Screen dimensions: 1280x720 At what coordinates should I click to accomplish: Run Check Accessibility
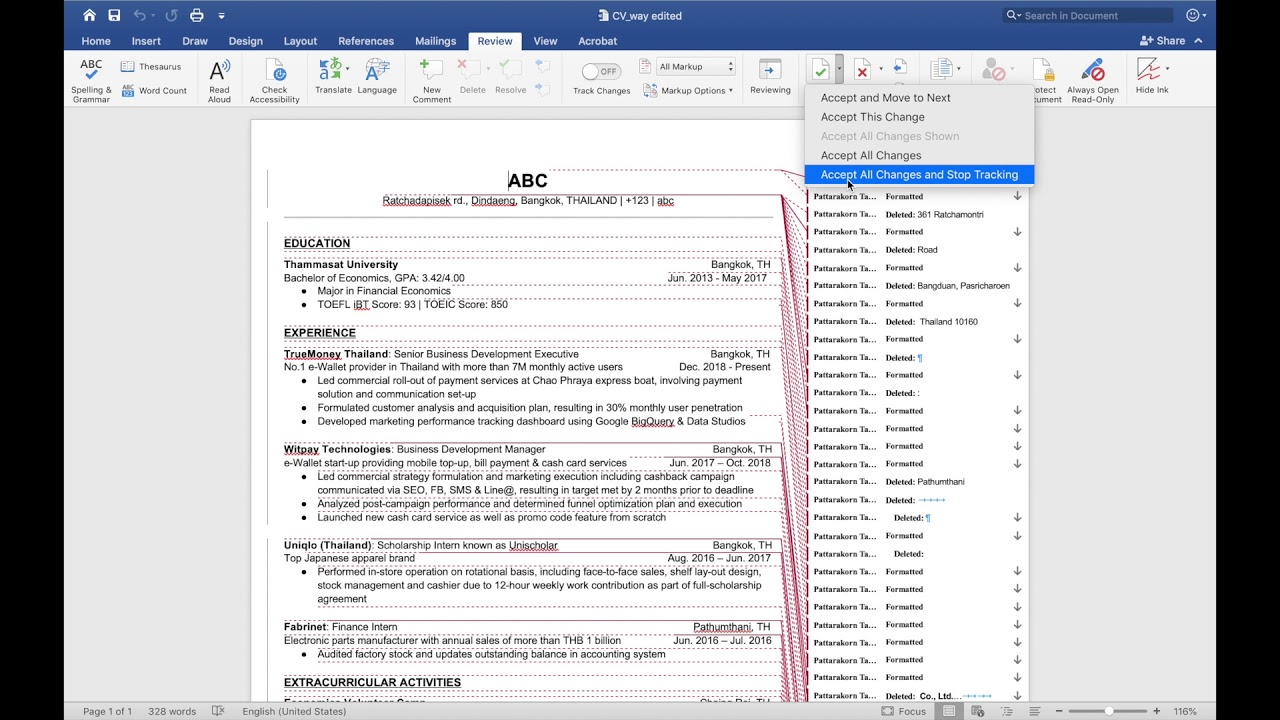tap(274, 80)
